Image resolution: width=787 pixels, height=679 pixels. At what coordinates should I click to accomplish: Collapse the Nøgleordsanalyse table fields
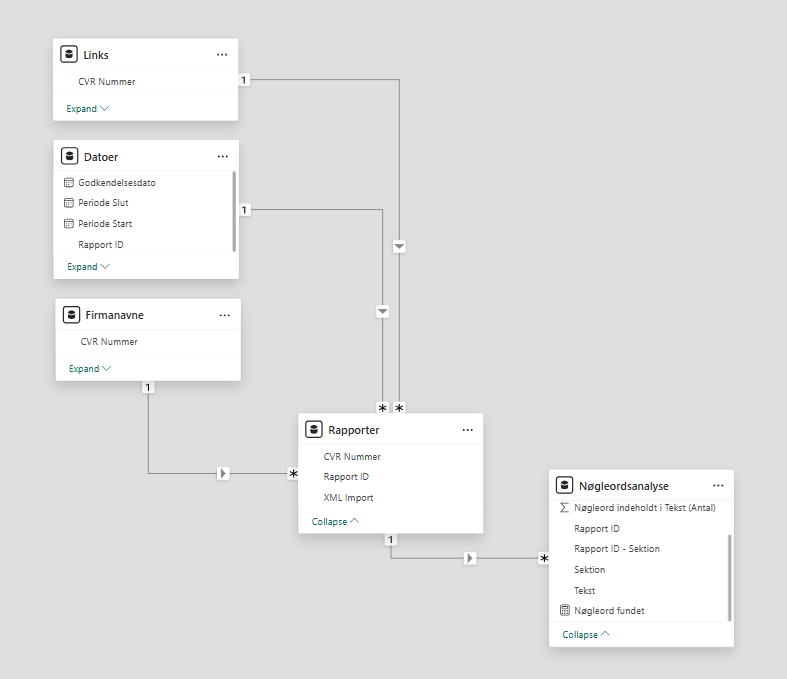[x=586, y=634]
